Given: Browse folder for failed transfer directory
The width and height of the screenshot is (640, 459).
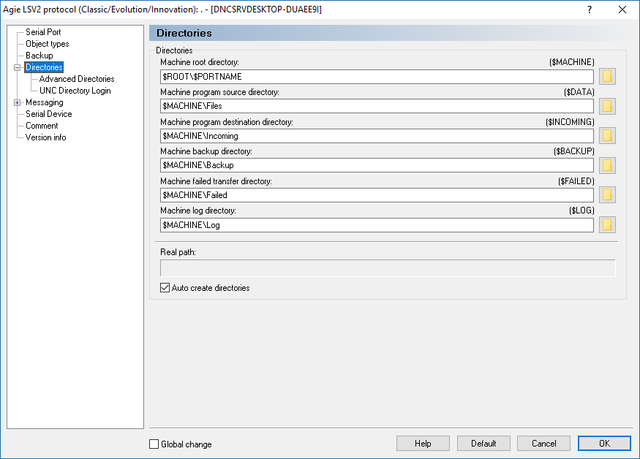Looking at the screenshot, I should pos(607,195).
